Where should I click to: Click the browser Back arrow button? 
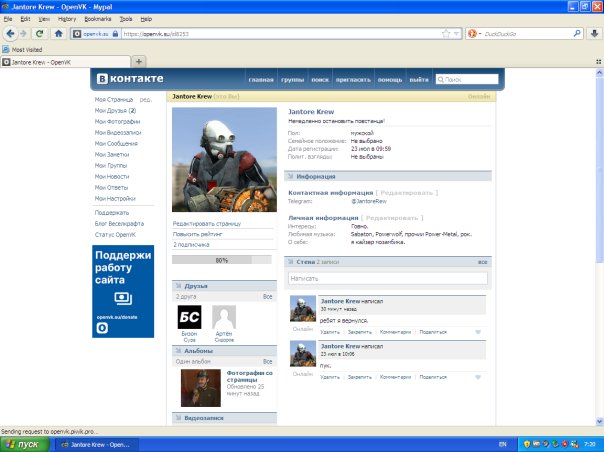tap(10, 33)
